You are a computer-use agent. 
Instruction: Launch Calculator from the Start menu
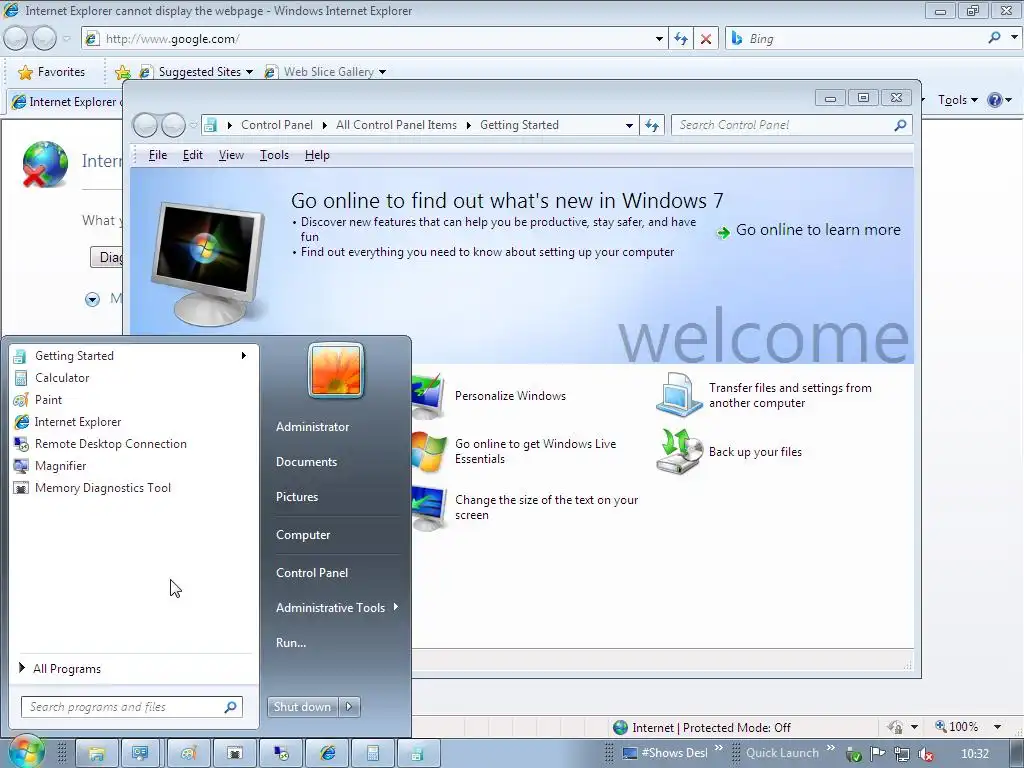(135, 377)
